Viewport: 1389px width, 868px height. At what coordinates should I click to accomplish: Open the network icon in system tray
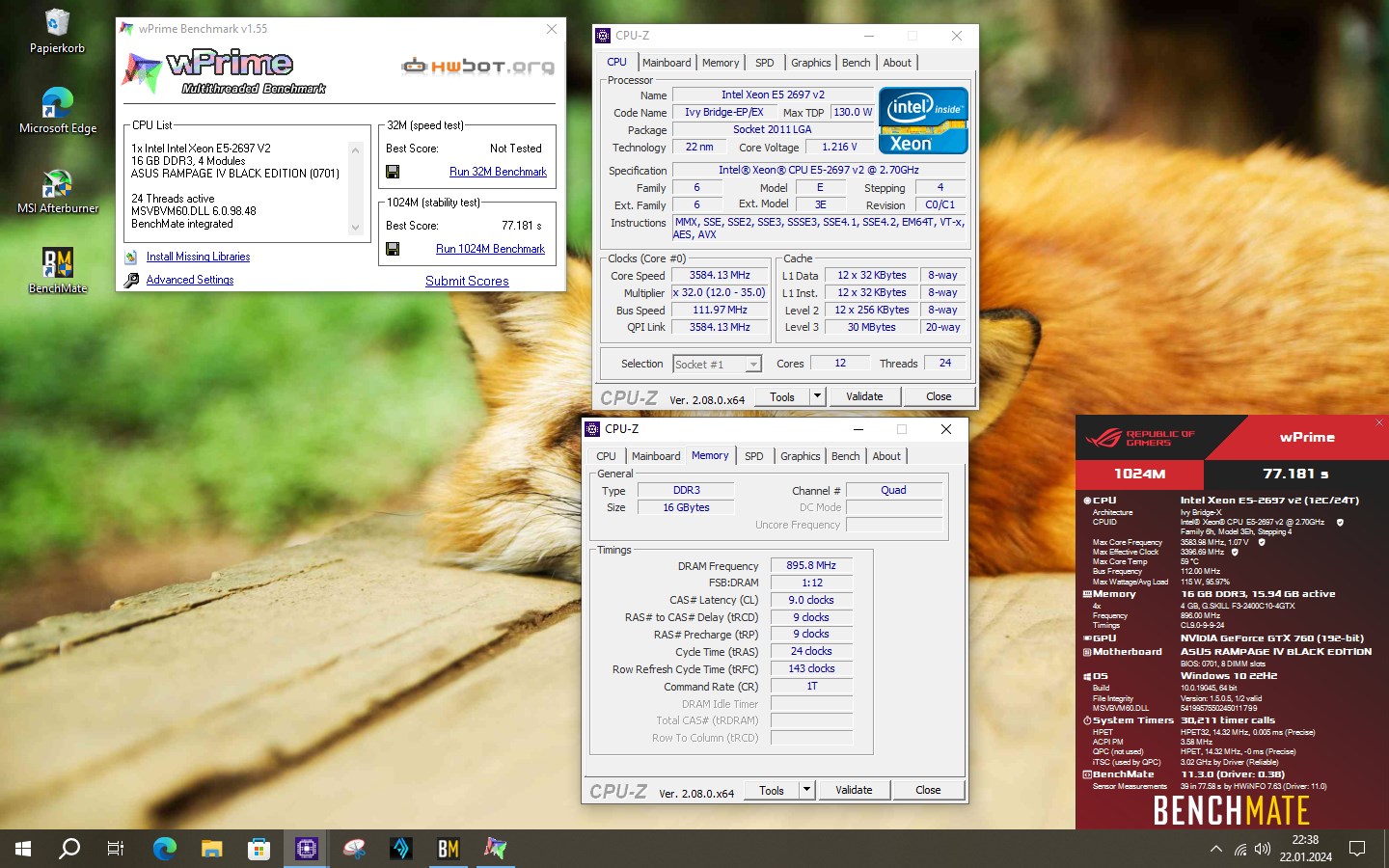tap(1239, 849)
